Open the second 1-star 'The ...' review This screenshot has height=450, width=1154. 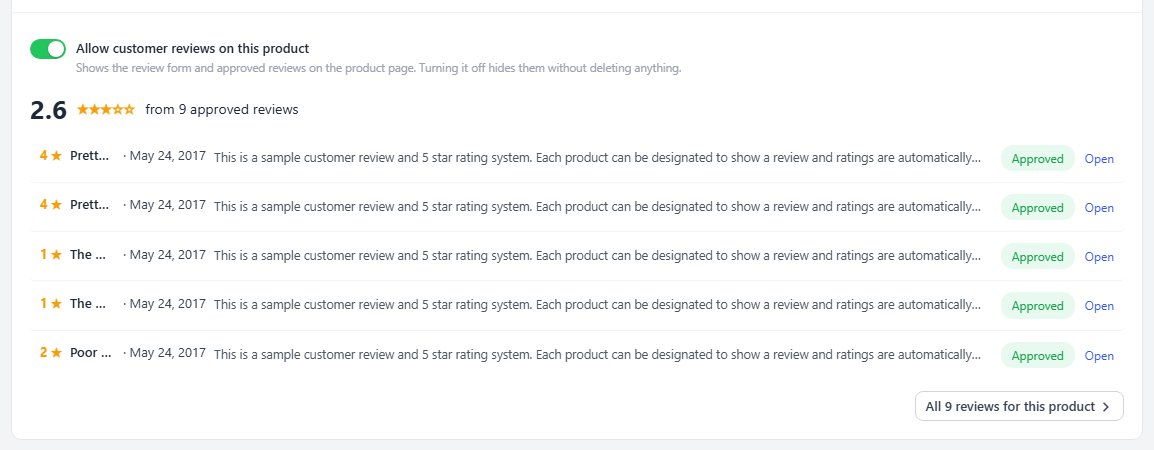tap(1099, 306)
